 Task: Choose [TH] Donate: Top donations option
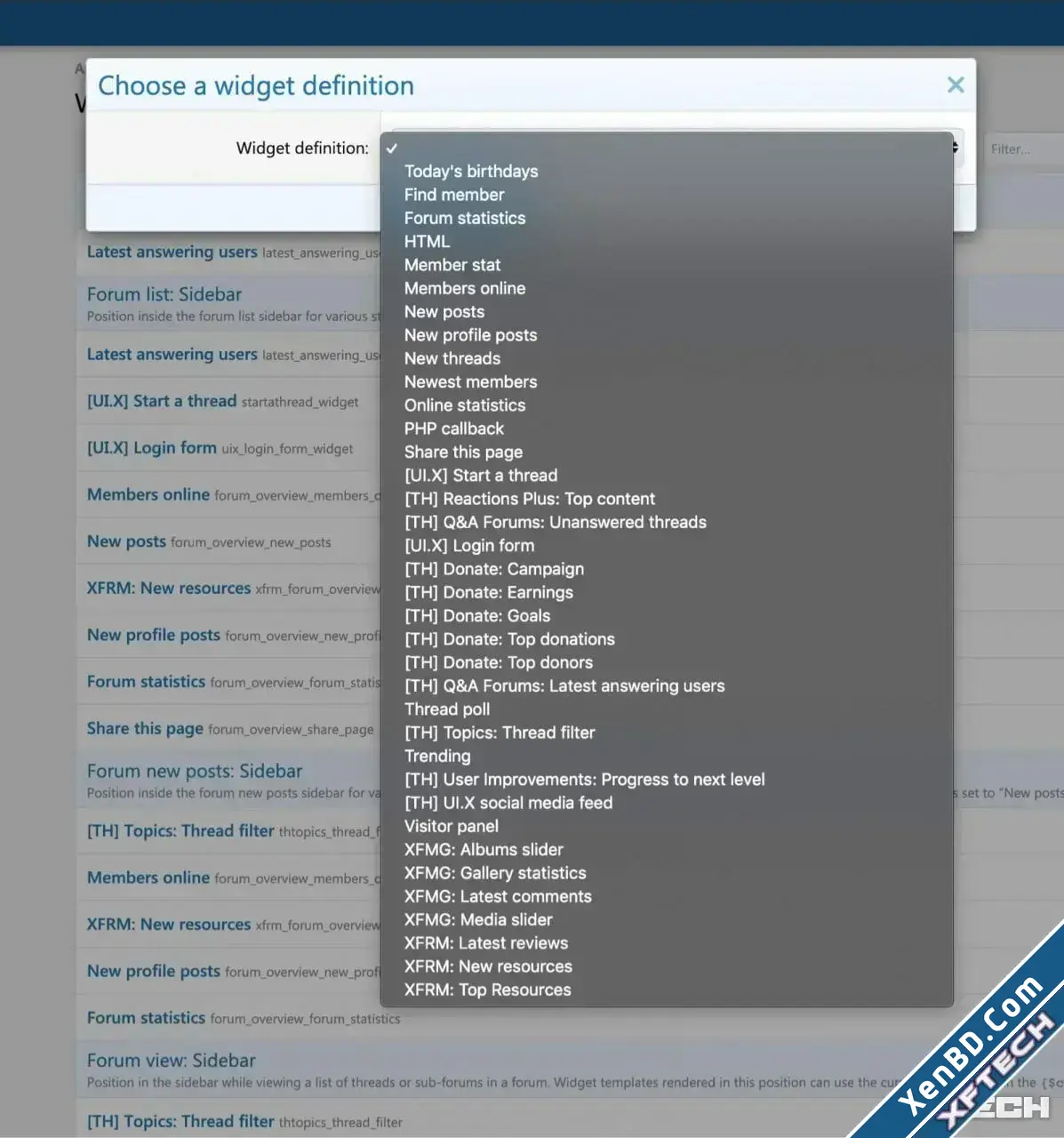(x=667, y=639)
